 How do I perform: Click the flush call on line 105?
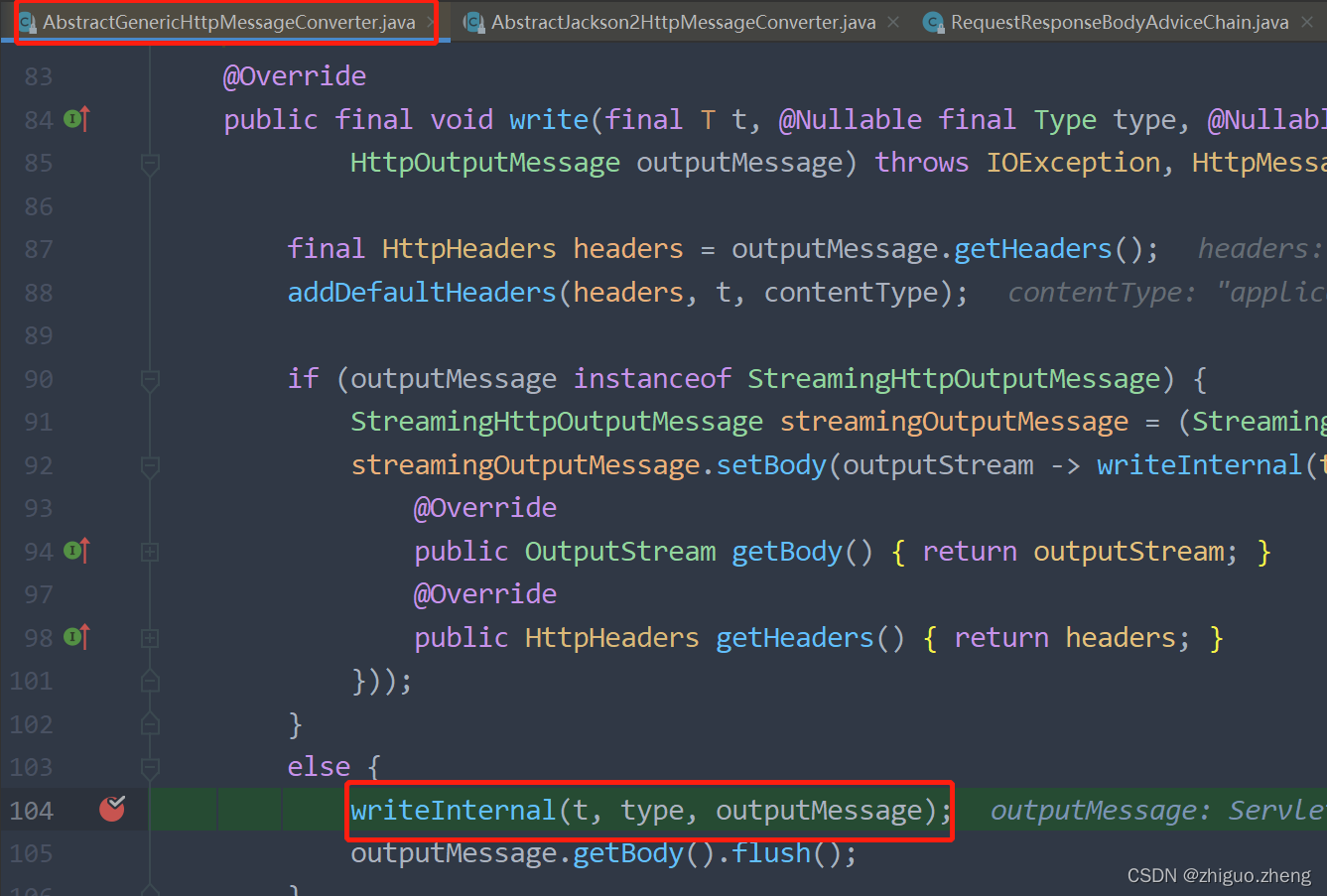[771, 853]
